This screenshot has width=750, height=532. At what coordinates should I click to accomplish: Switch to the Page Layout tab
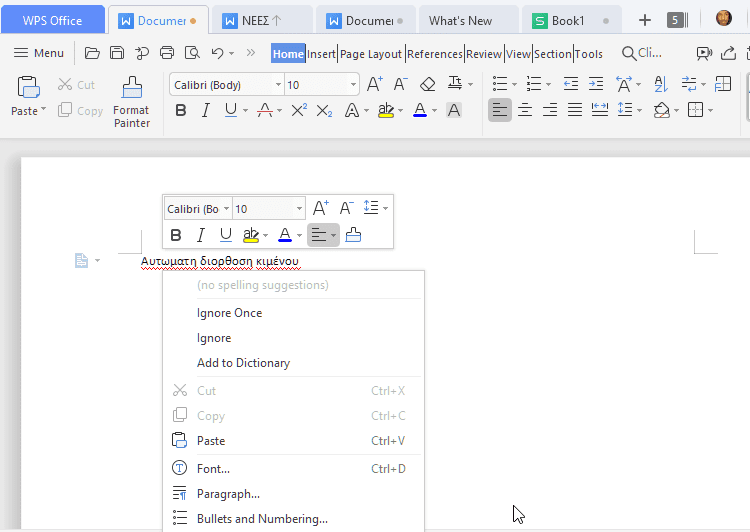pos(371,54)
